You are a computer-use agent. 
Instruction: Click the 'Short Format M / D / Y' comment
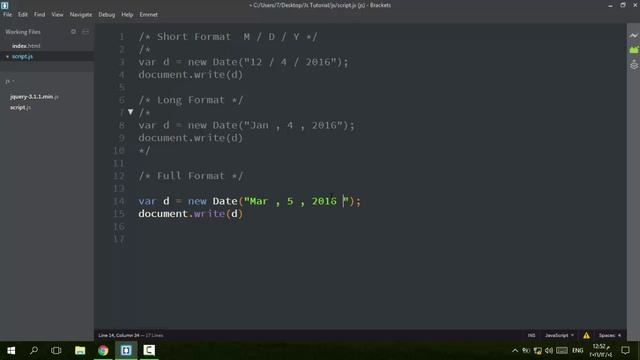click(228, 37)
